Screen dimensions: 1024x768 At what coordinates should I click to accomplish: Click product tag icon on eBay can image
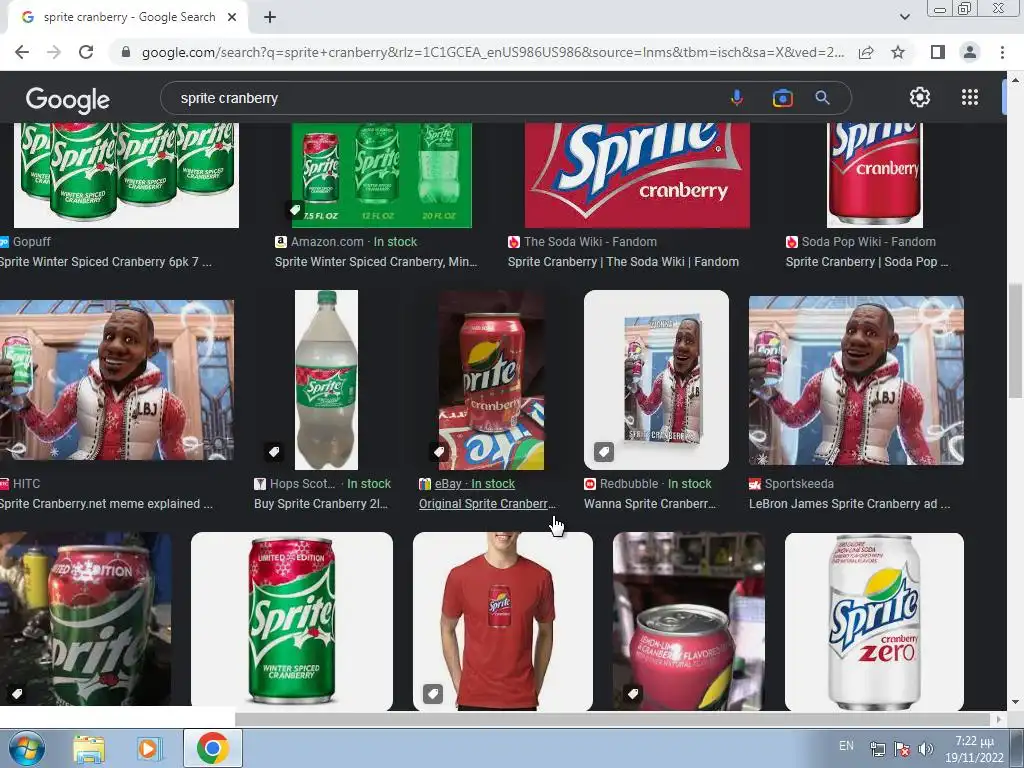pyautogui.click(x=439, y=451)
